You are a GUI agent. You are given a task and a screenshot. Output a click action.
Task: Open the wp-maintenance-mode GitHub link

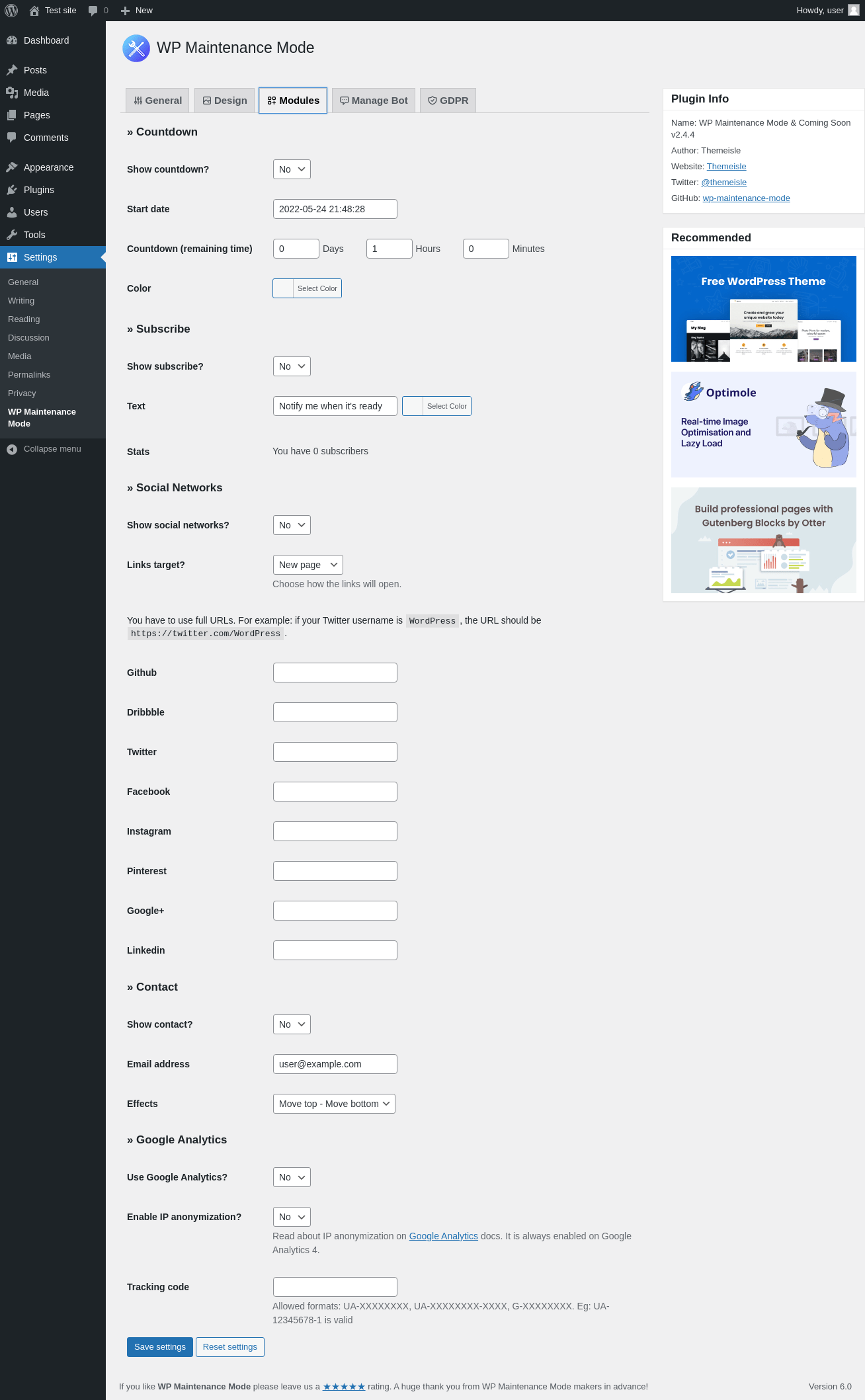[746, 198]
